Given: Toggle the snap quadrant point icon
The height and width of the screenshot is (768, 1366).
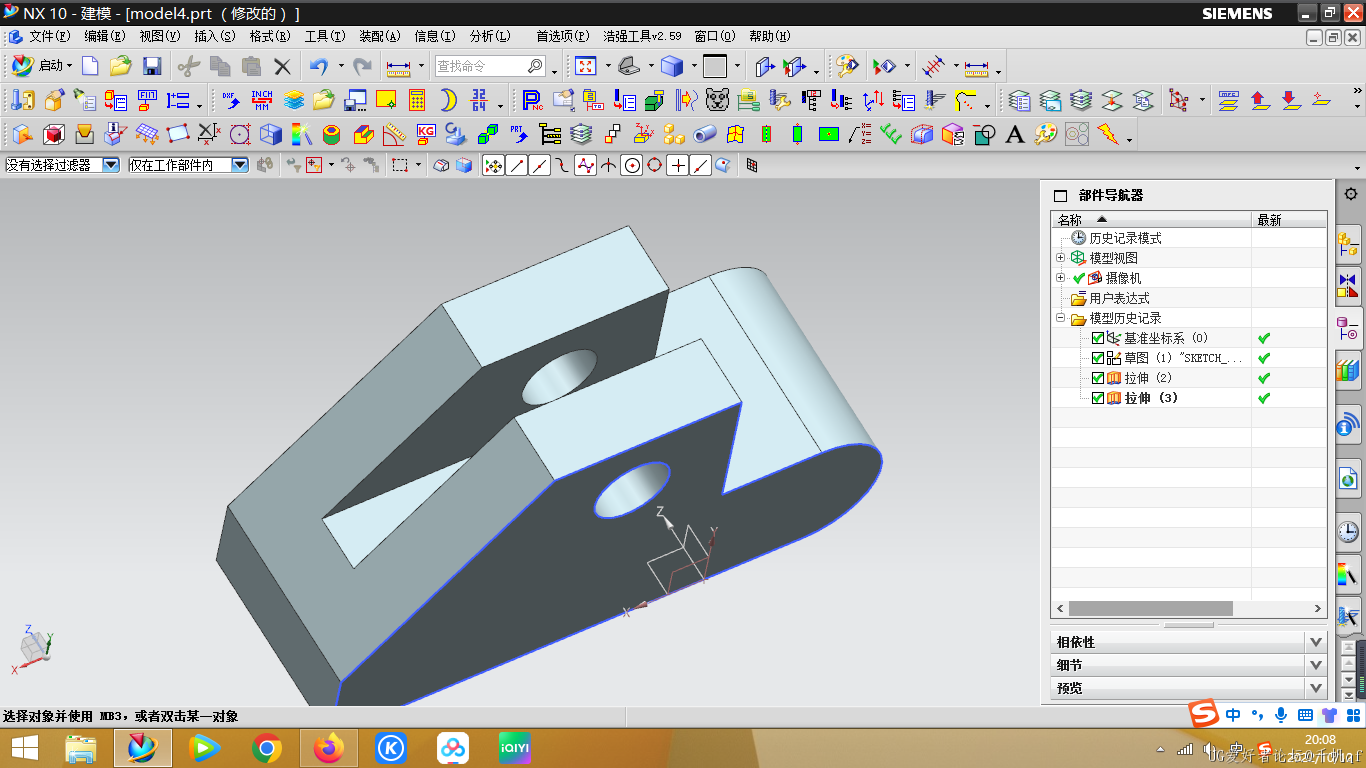Looking at the screenshot, I should coord(654,166).
